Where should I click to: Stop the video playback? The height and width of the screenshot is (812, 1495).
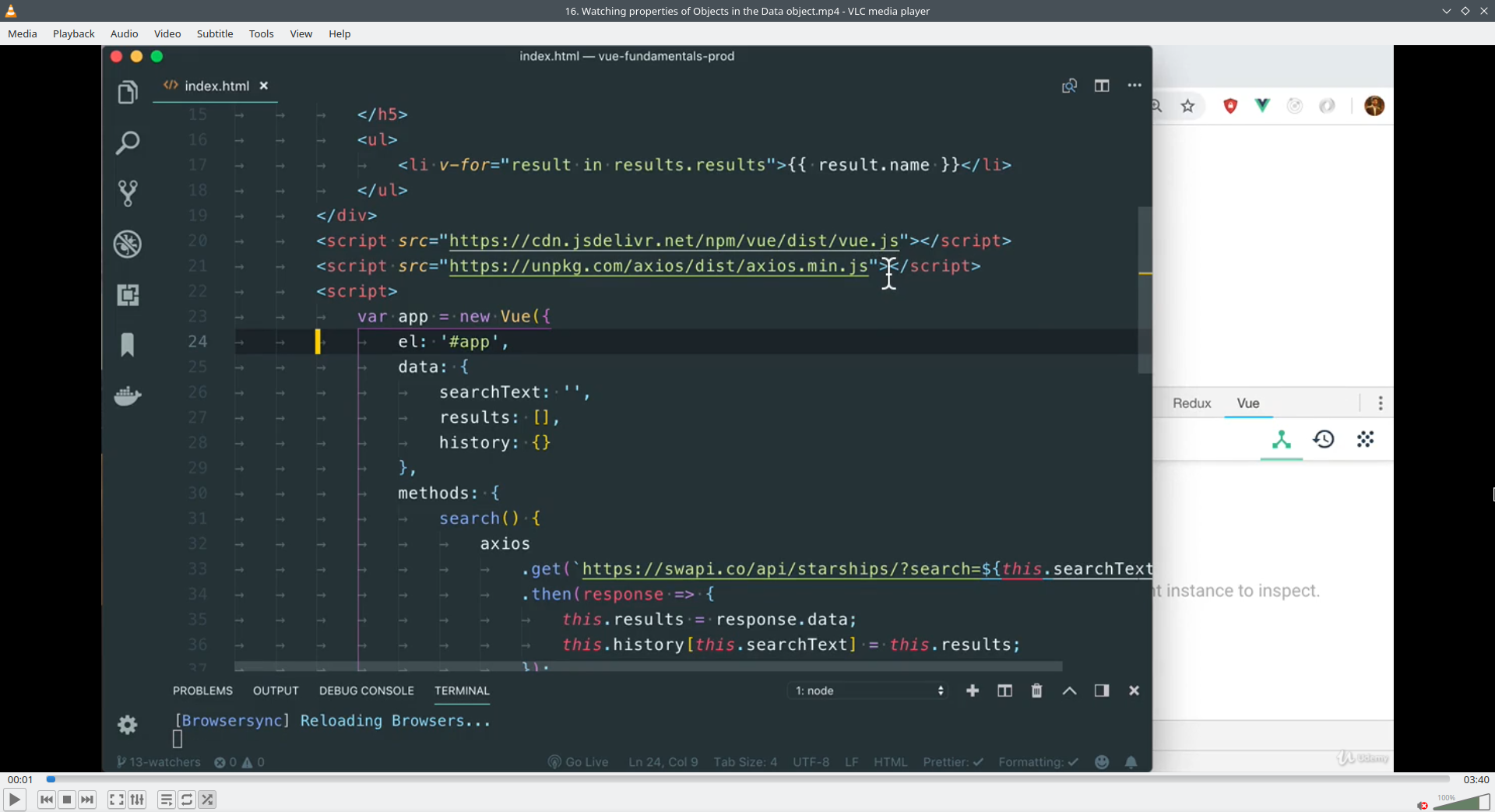67,800
